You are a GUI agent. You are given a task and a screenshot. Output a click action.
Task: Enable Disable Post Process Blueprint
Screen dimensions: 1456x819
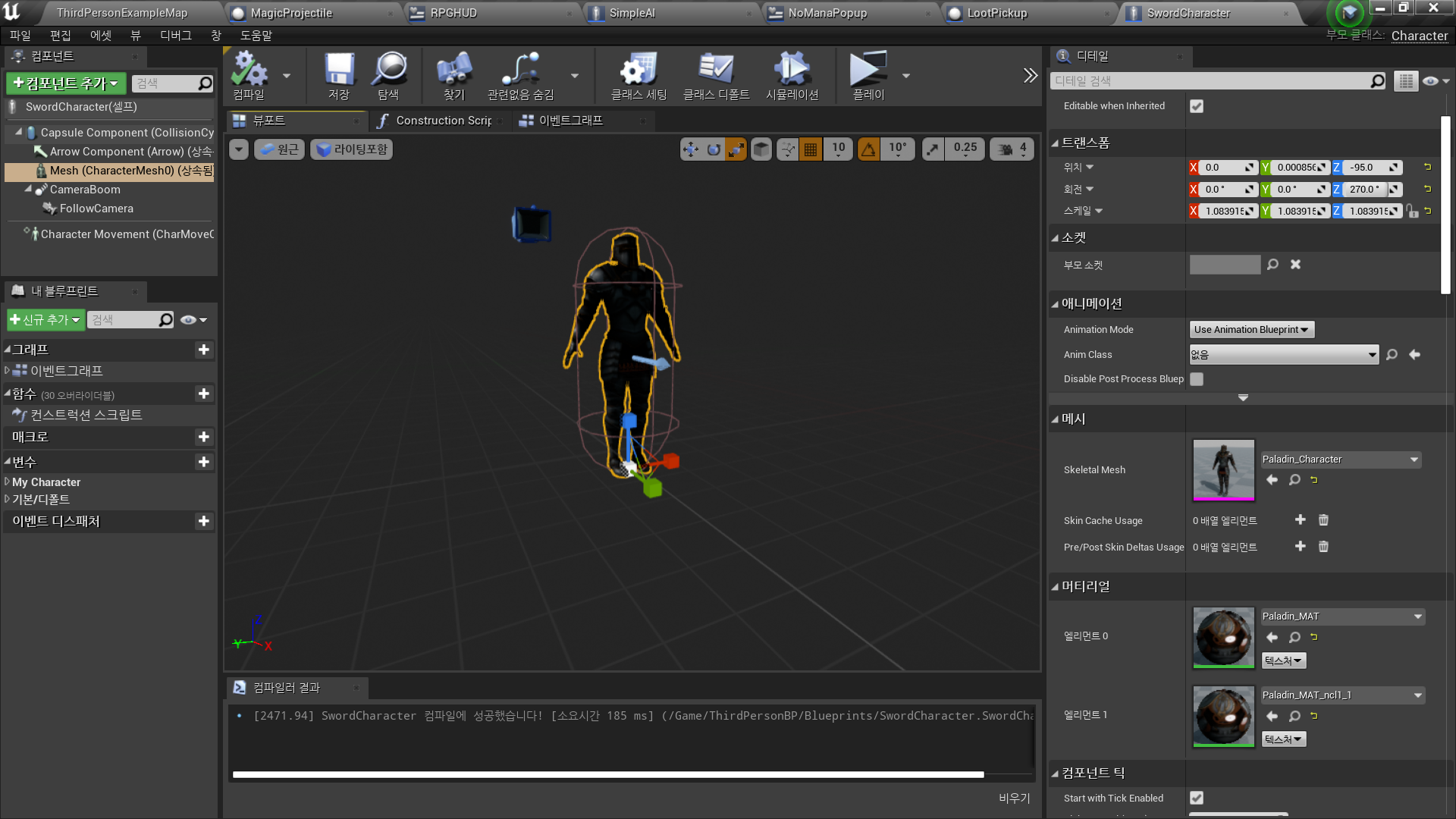pyautogui.click(x=1196, y=379)
